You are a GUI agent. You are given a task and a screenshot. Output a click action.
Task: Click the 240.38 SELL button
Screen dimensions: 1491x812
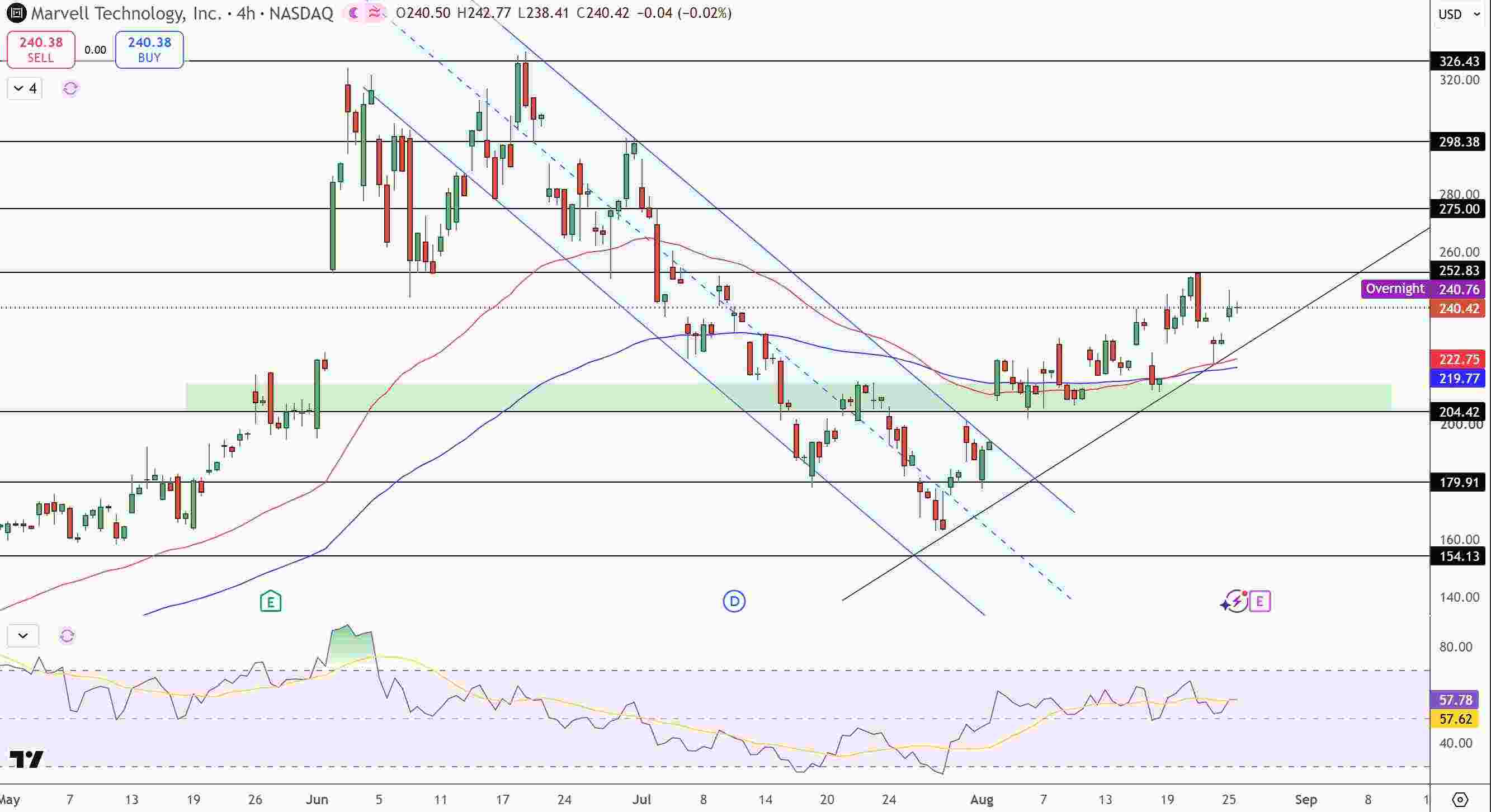coord(40,50)
